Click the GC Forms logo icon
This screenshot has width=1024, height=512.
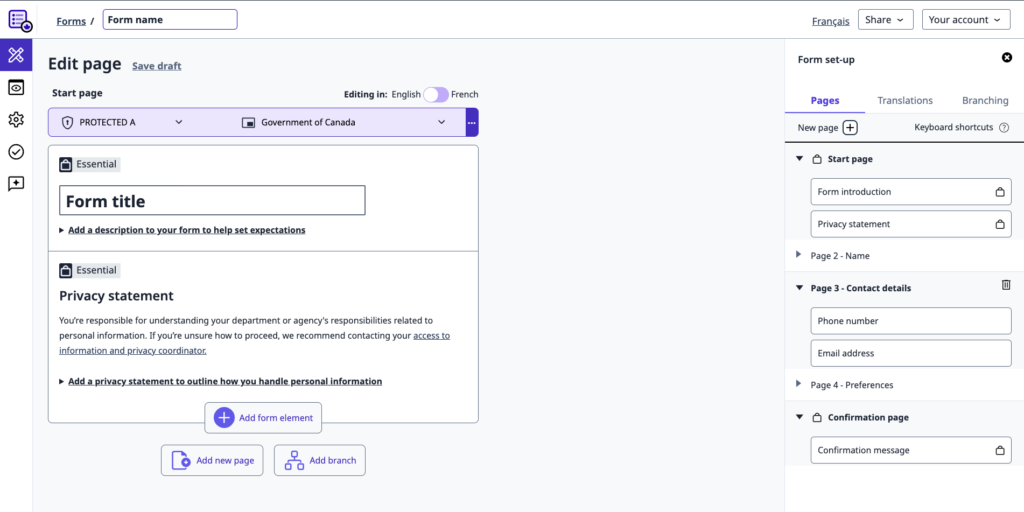pos(20,20)
